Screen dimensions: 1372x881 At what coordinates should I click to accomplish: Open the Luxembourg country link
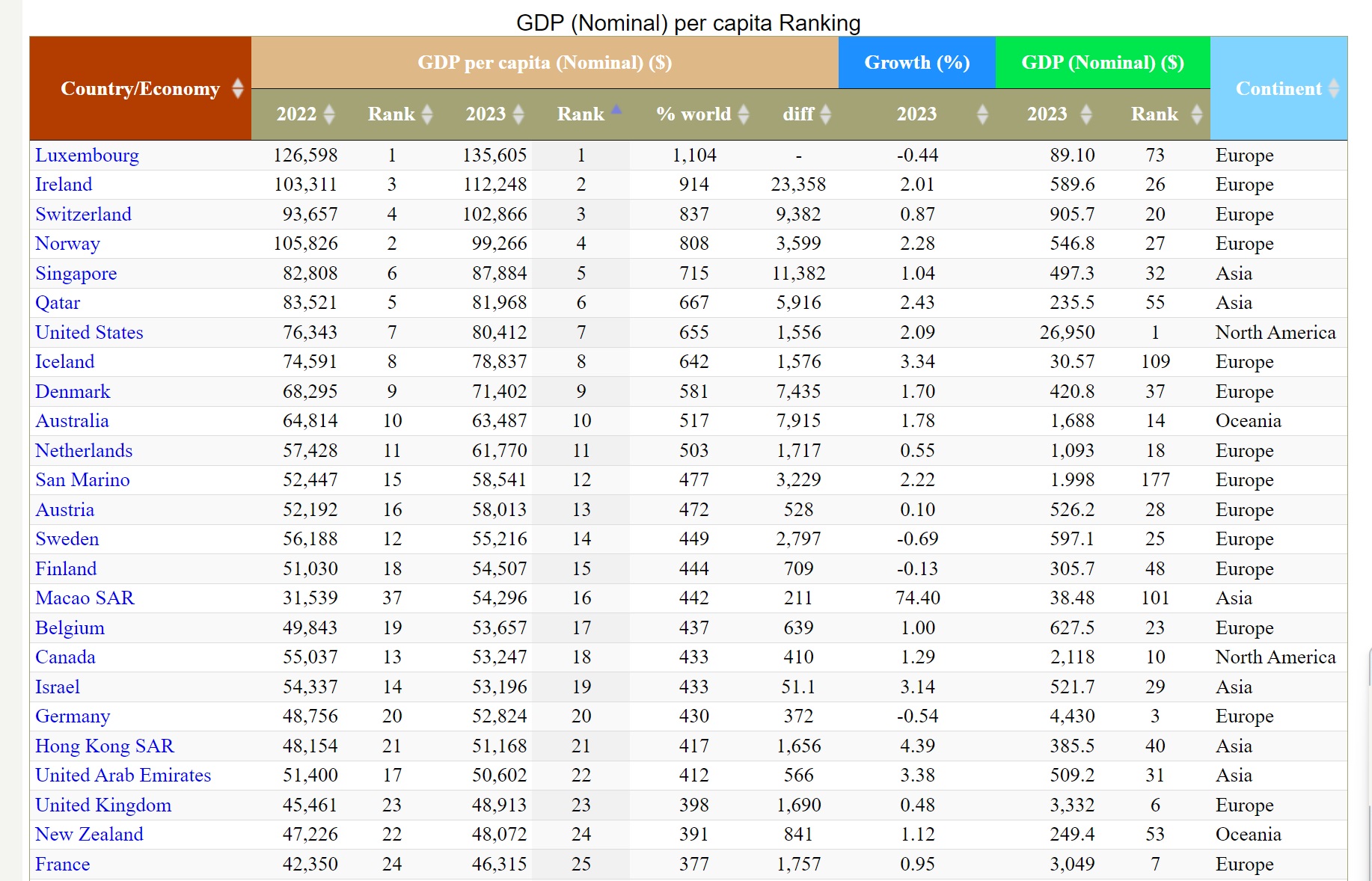[x=87, y=156]
